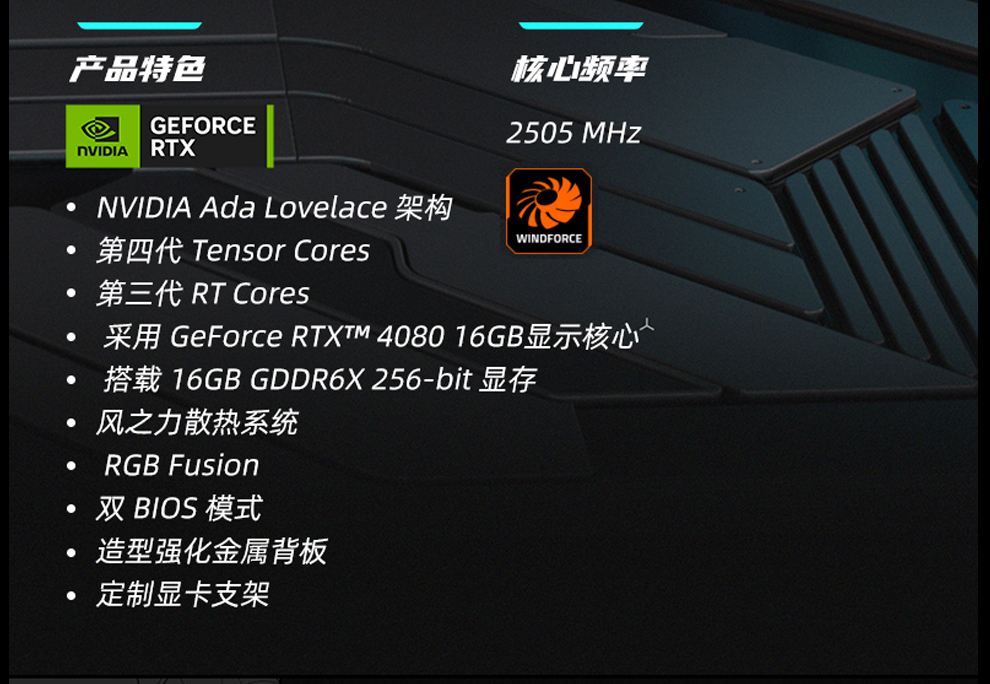Viewport: 990px width, 684px height.
Task: Click the bullet beside RGB Fusion
Action: pos(71,466)
